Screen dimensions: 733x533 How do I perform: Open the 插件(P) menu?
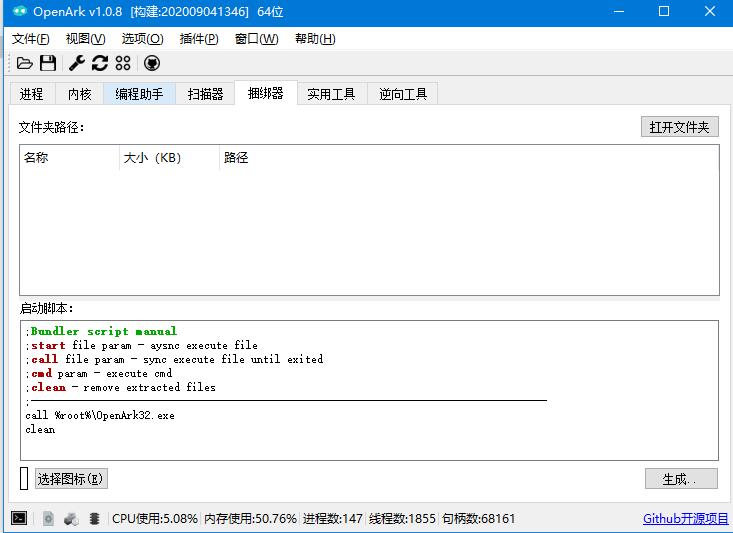(199, 39)
